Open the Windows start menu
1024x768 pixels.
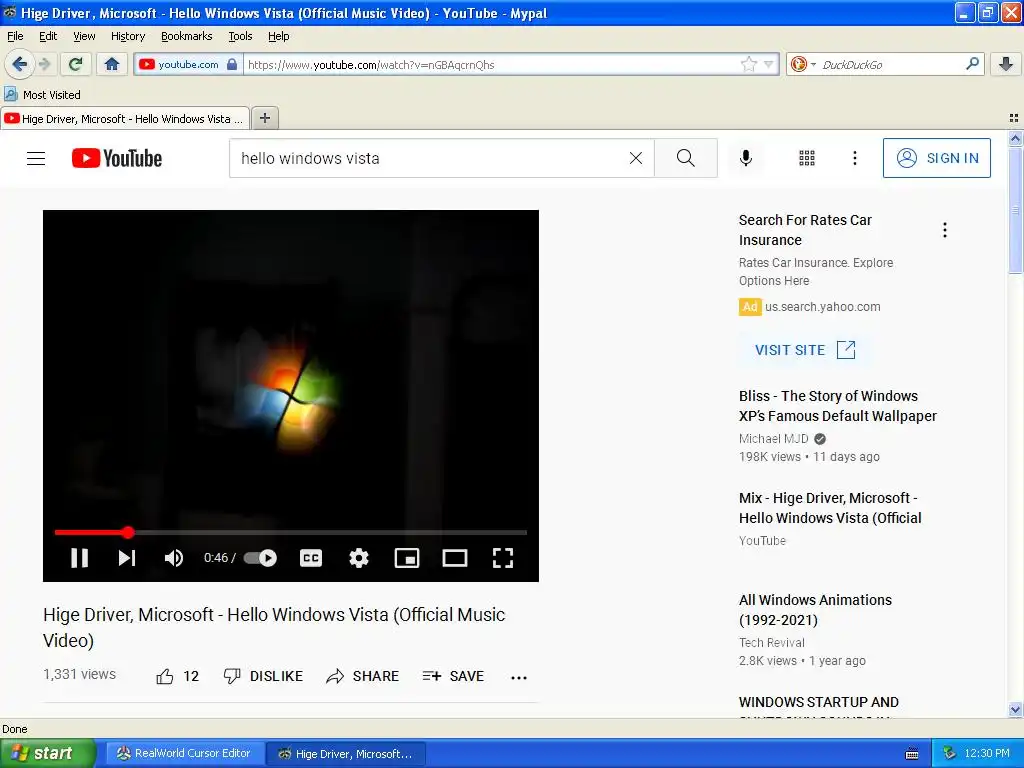48,754
